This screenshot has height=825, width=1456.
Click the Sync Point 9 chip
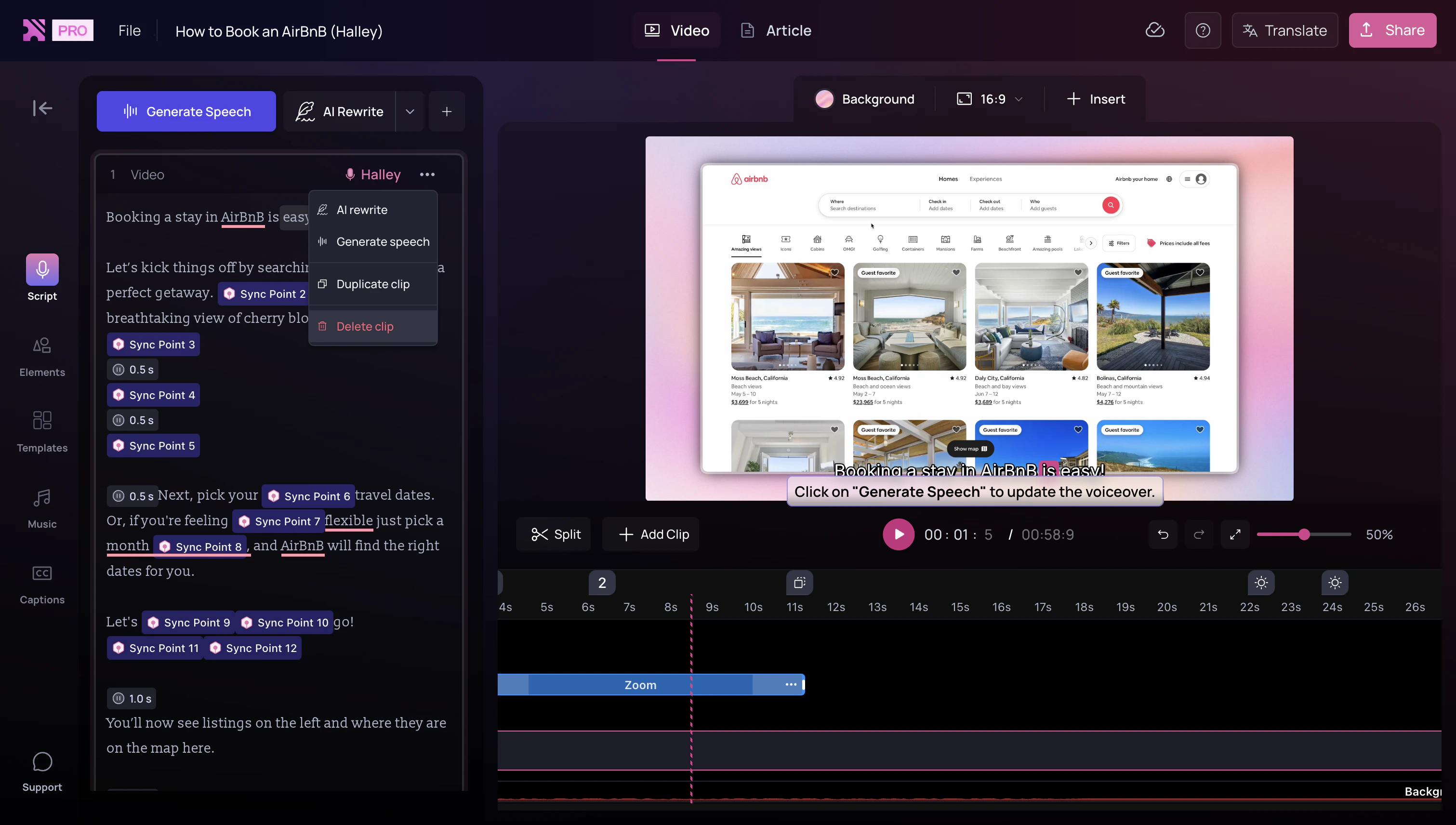[x=189, y=622]
